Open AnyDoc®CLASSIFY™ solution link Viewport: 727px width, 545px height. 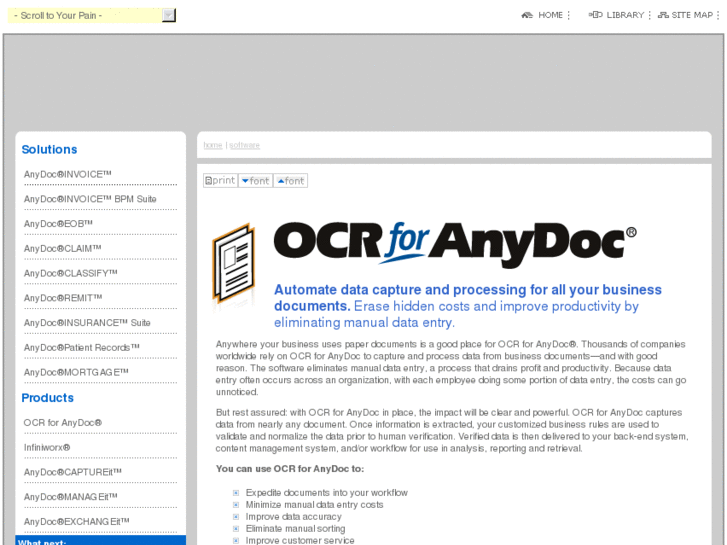(70, 273)
